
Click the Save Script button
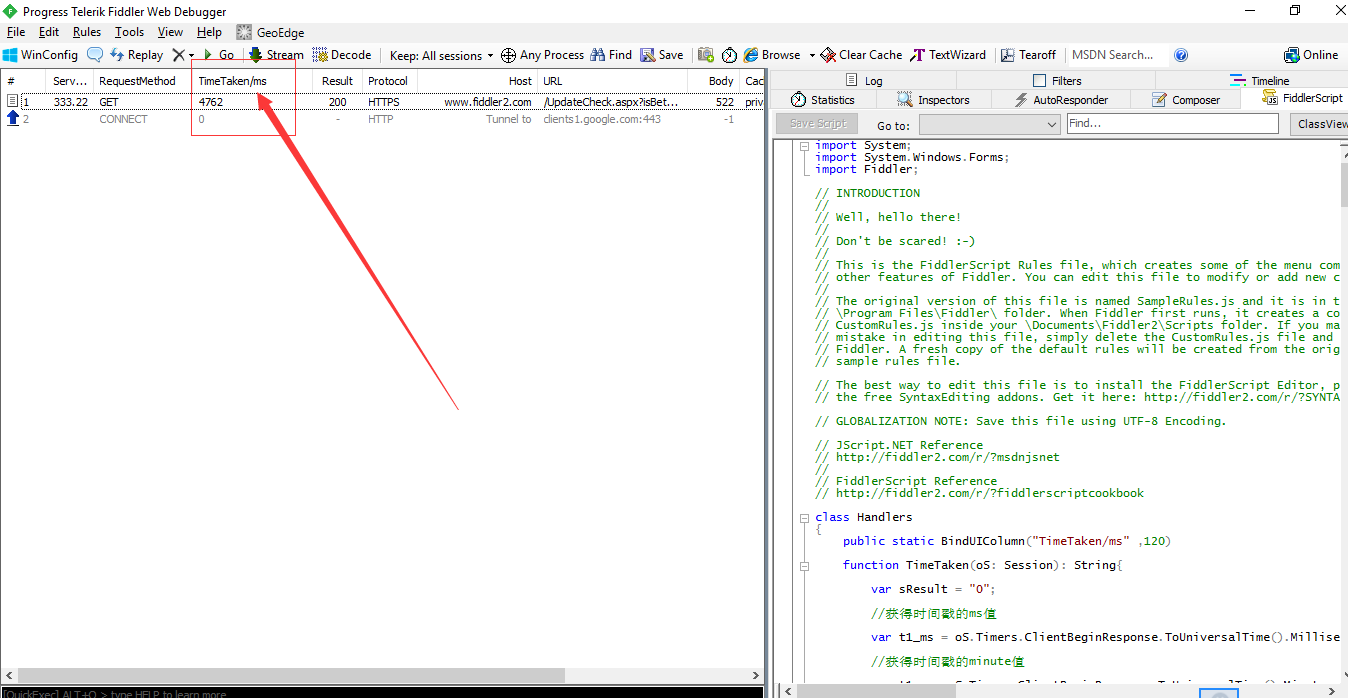pyautogui.click(x=817, y=123)
